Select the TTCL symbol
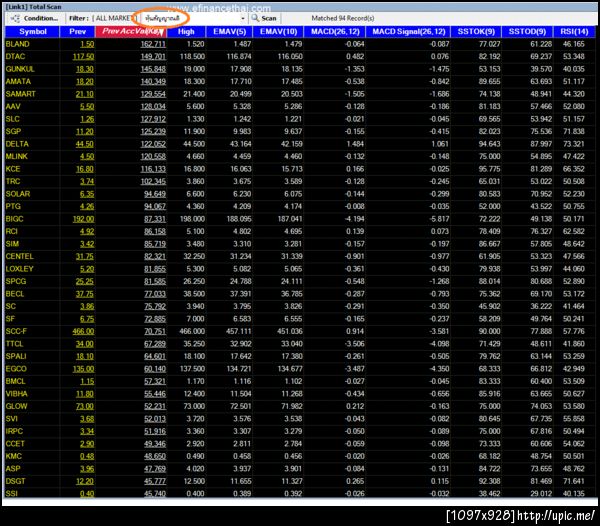The height and width of the screenshot is (526, 600). 14,344
